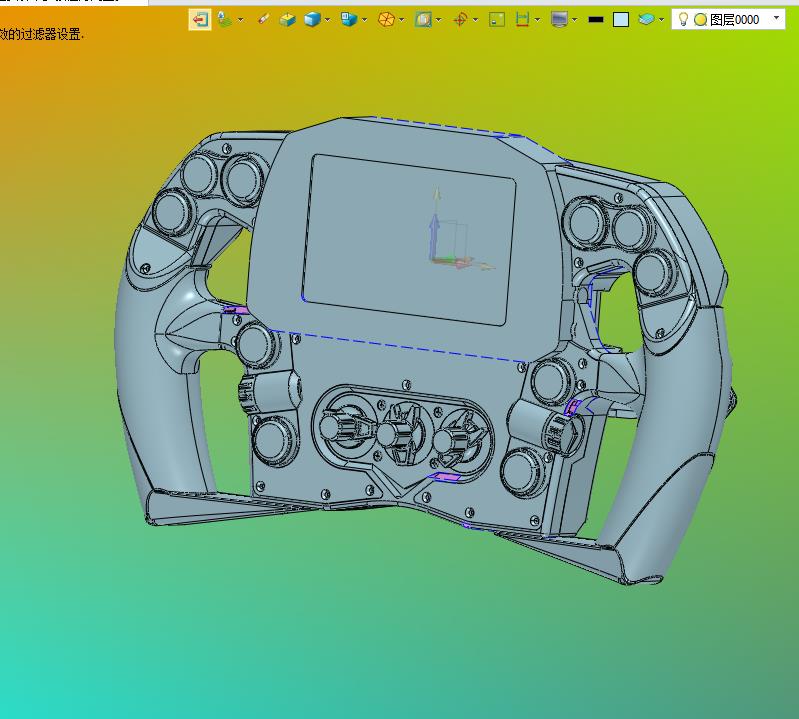Click the yellow-topped box icon
Viewport: 799px width, 719px height.
coord(288,19)
